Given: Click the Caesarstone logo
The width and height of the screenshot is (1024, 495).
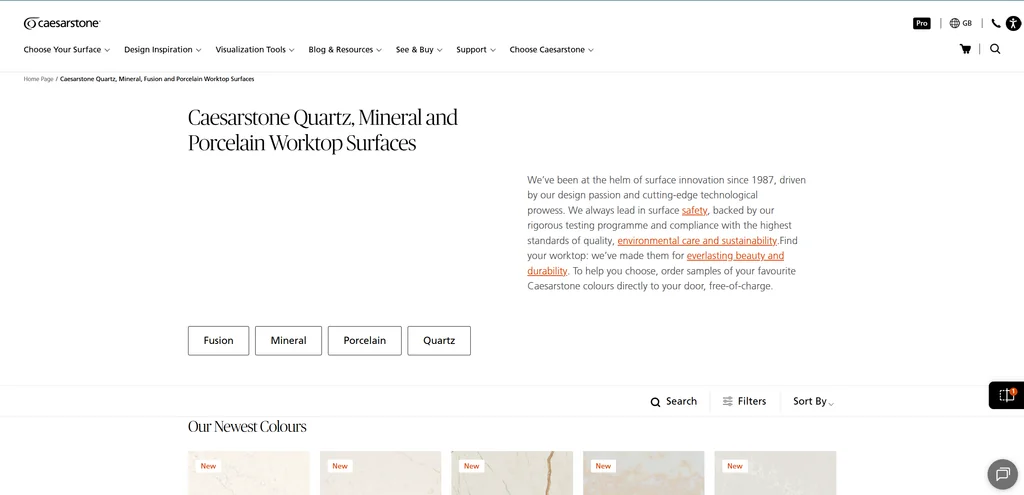Looking at the screenshot, I should tap(62, 23).
